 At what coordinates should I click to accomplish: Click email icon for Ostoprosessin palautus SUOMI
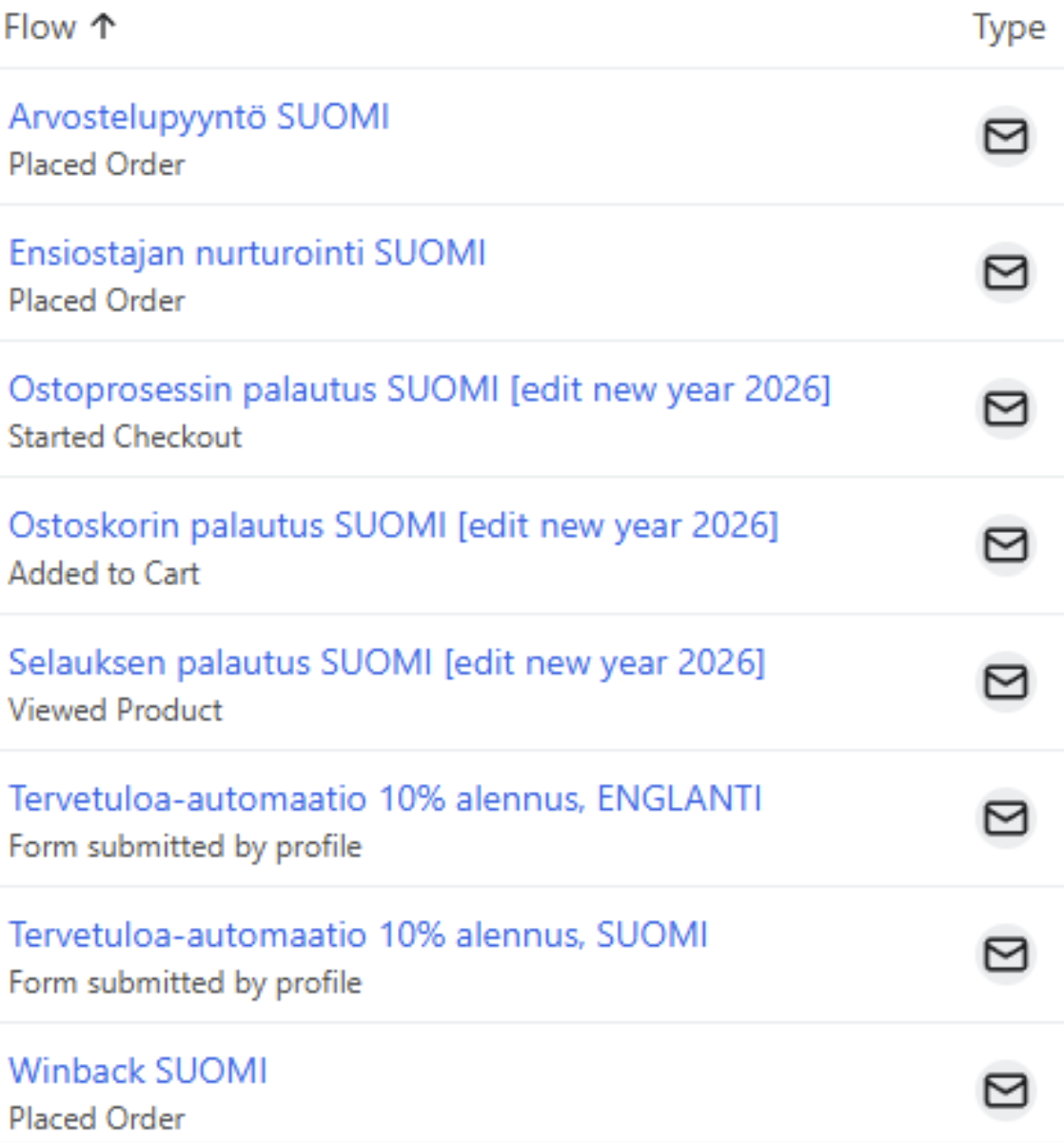pos(1005,409)
